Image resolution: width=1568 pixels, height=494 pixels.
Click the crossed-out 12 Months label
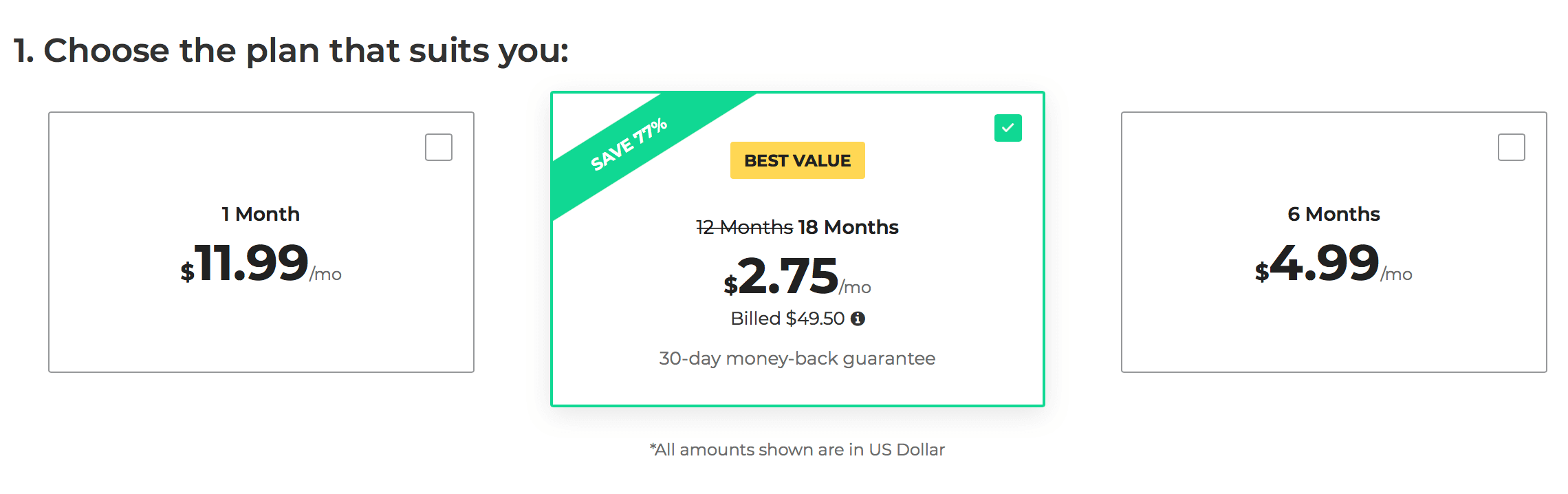745,227
